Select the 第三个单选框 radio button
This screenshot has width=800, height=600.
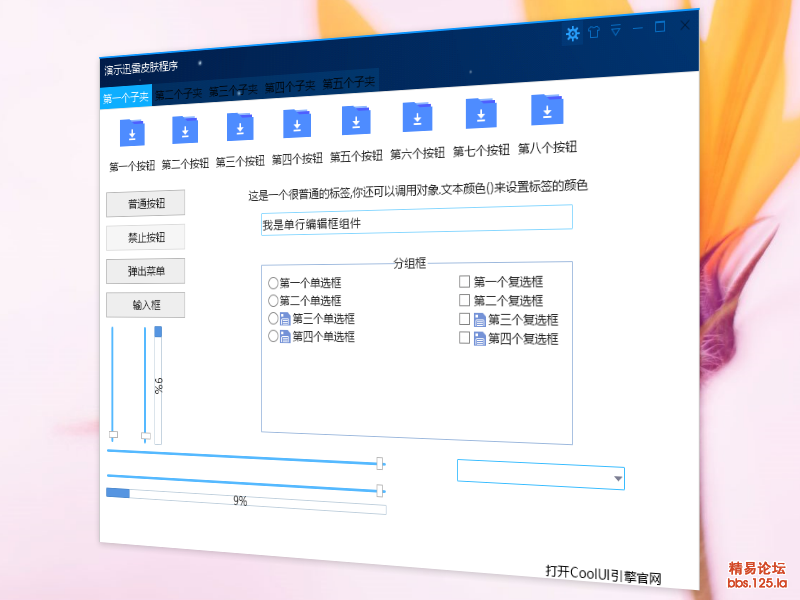pos(273,319)
